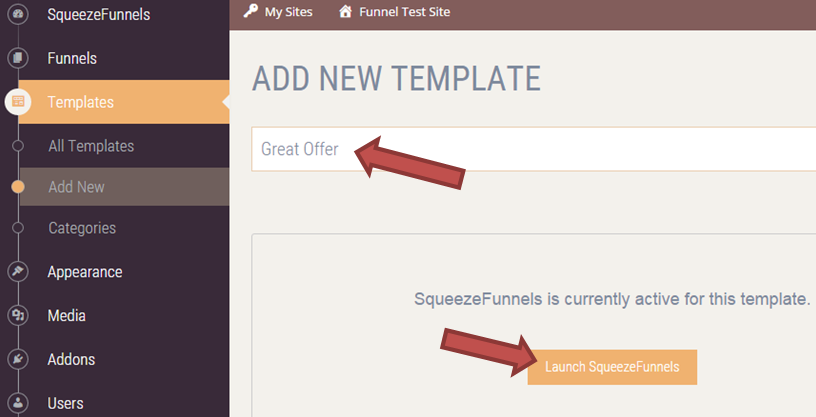This screenshot has height=417, width=816.
Task: Select Add New under Templates
Action: tap(76, 187)
